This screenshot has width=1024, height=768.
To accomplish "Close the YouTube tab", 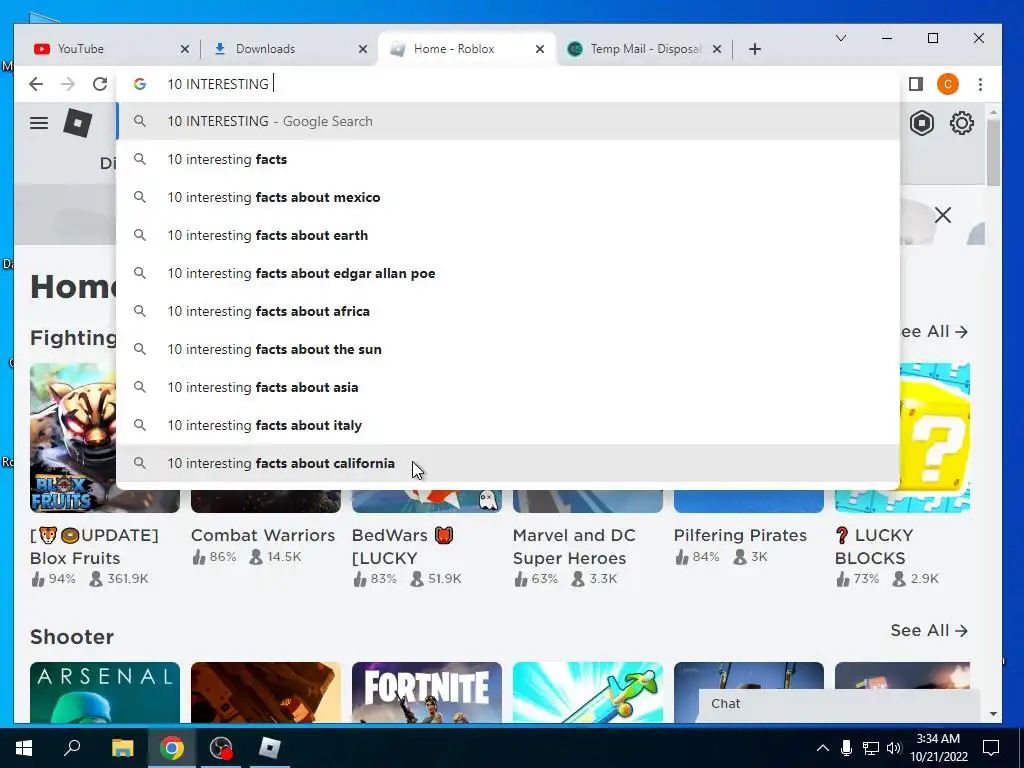I will (x=185, y=49).
